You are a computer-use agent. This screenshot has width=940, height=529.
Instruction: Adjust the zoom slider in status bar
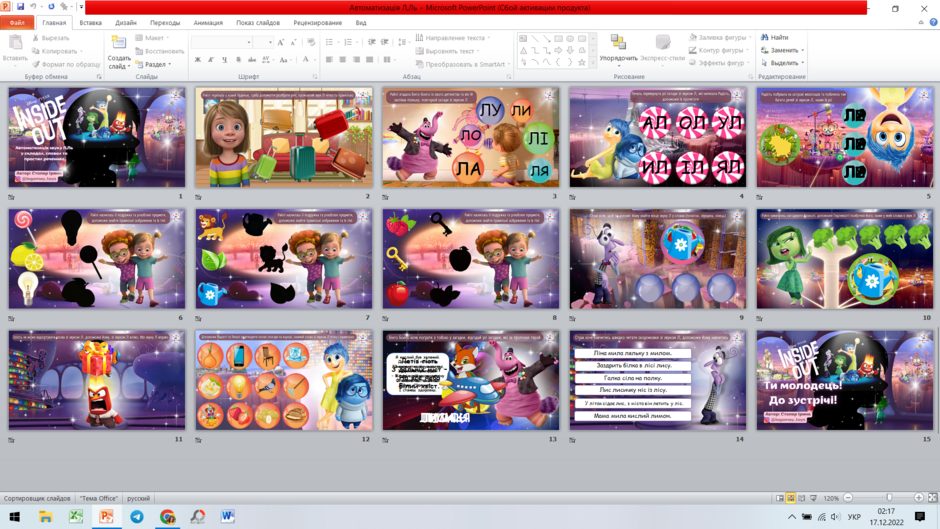click(889, 498)
